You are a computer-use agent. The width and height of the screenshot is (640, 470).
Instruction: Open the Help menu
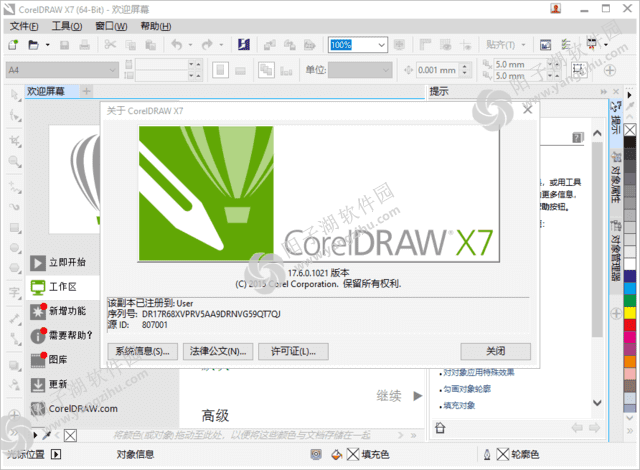pyautogui.click(x=156, y=27)
